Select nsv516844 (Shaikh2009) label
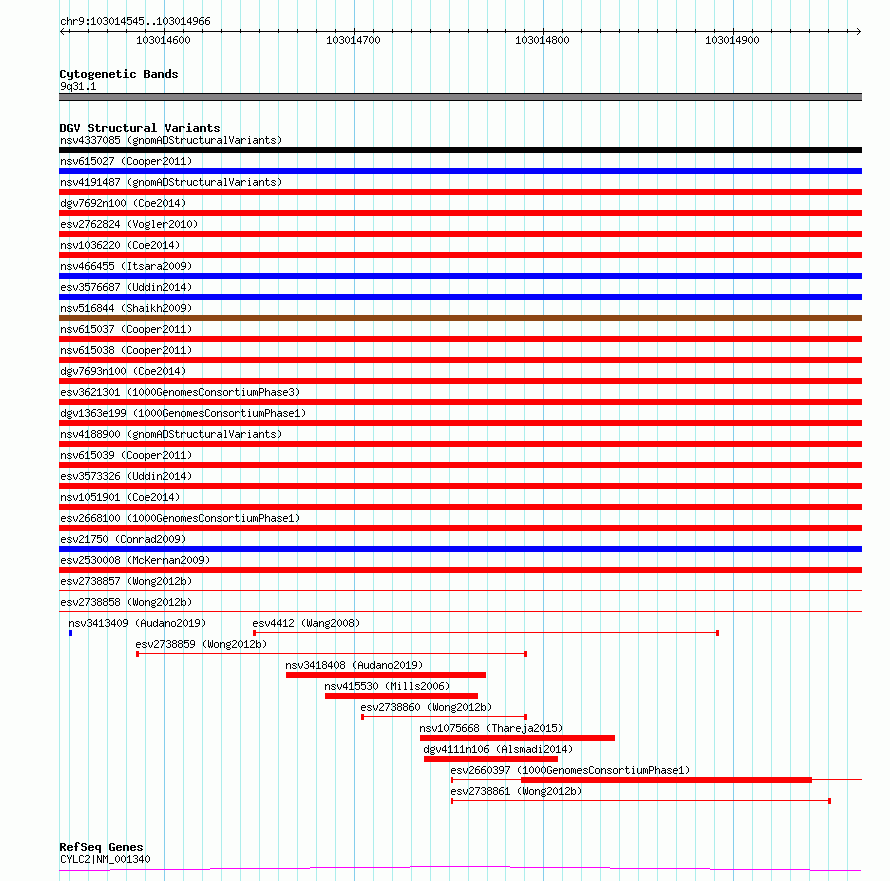Screen dimensions: 890x881 pos(126,308)
